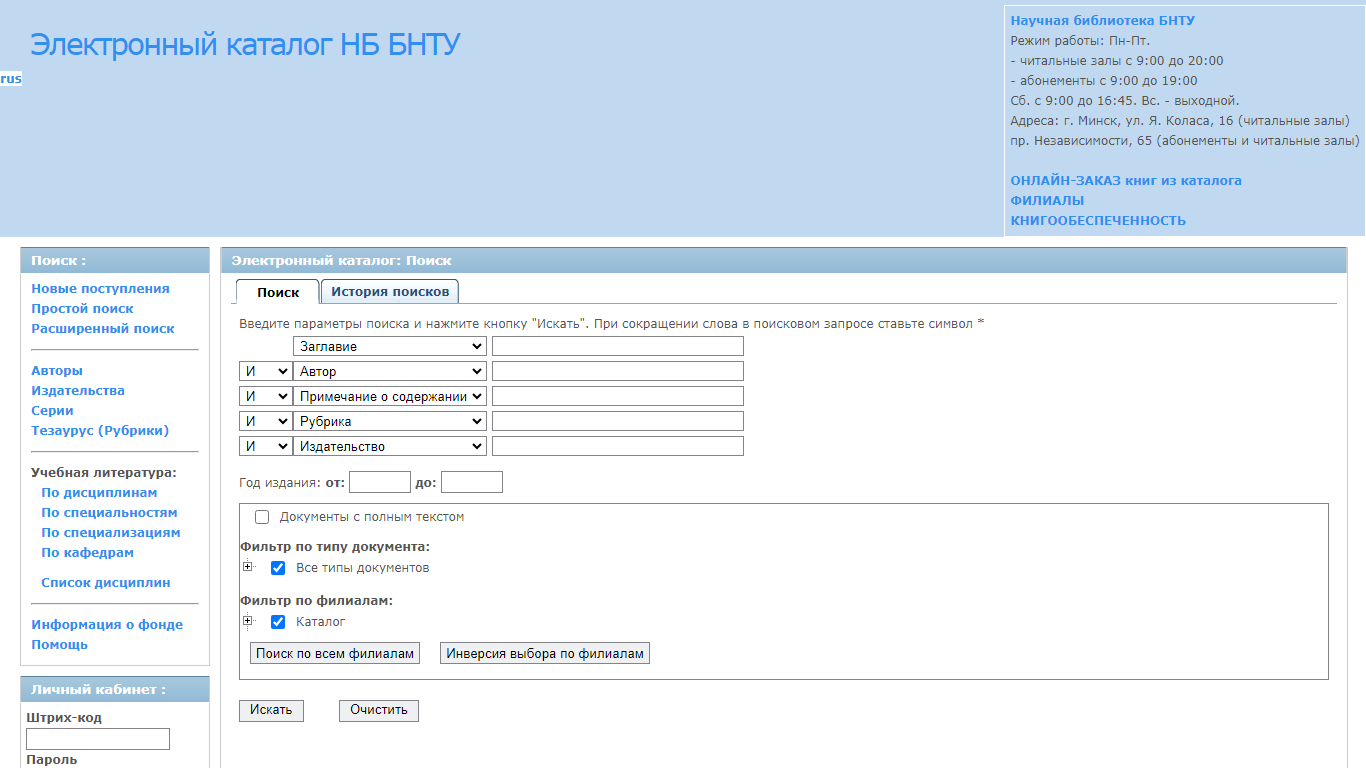Click the rus language link
This screenshot has height=768, width=1366.
[x=11, y=79]
